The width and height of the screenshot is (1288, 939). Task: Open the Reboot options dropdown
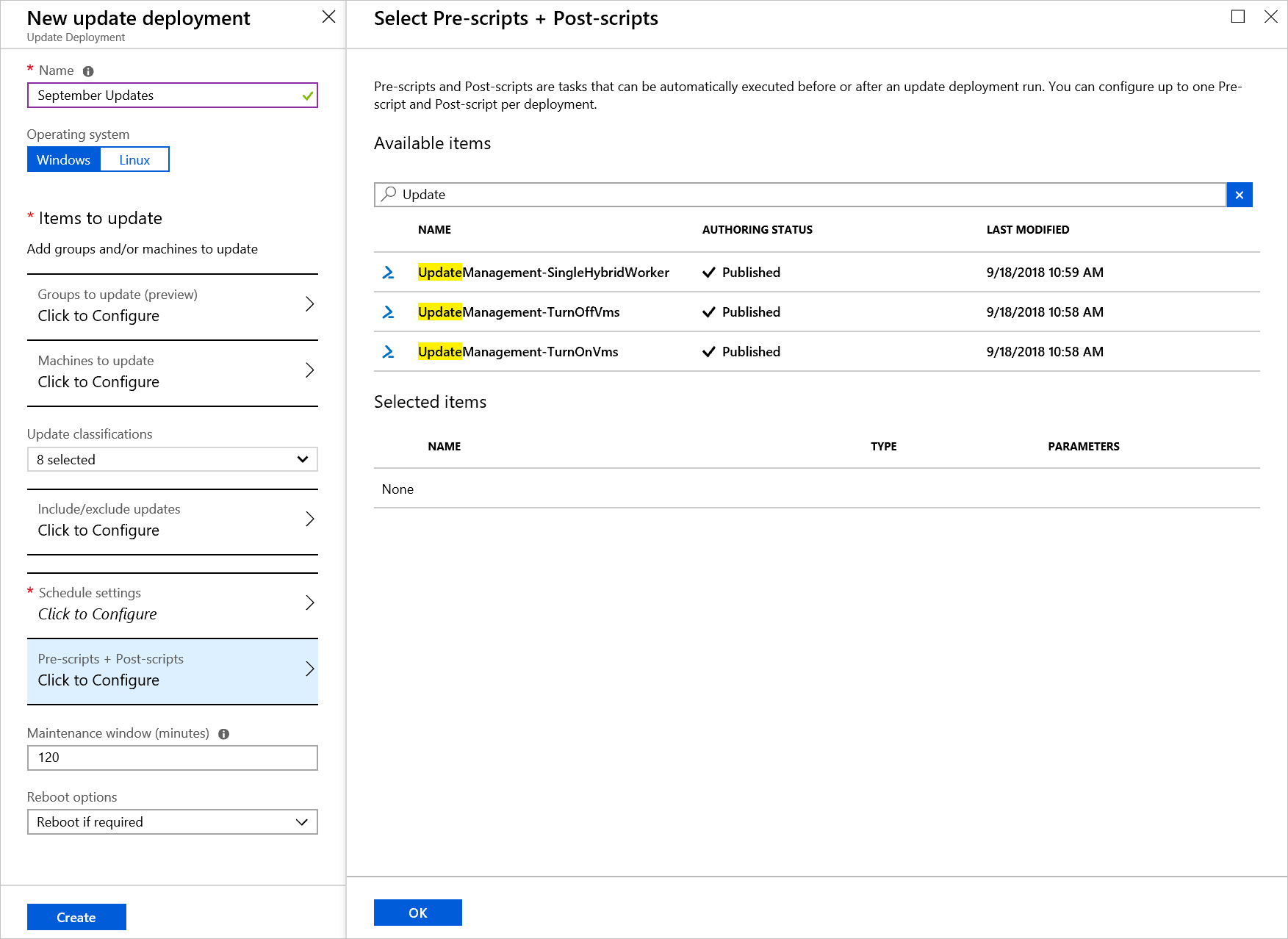coord(172,822)
